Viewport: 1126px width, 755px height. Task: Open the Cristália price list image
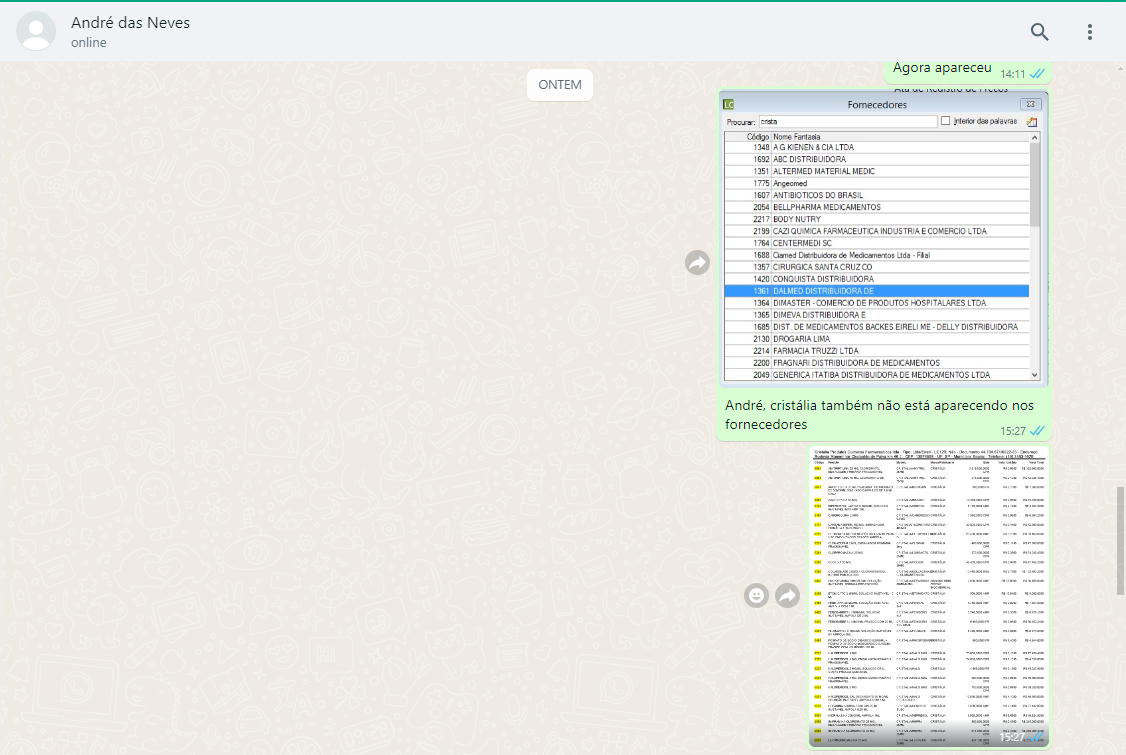[x=929, y=596]
